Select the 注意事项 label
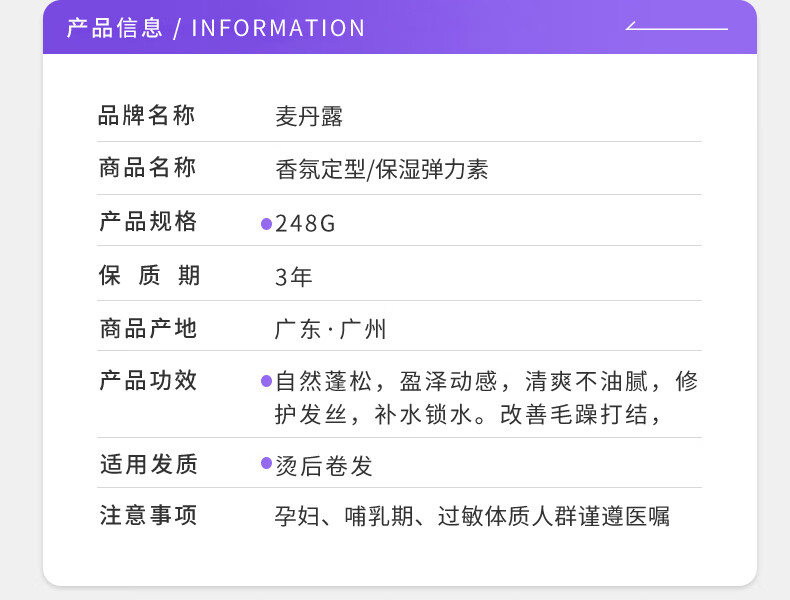This screenshot has height=600, width=790. point(148,516)
